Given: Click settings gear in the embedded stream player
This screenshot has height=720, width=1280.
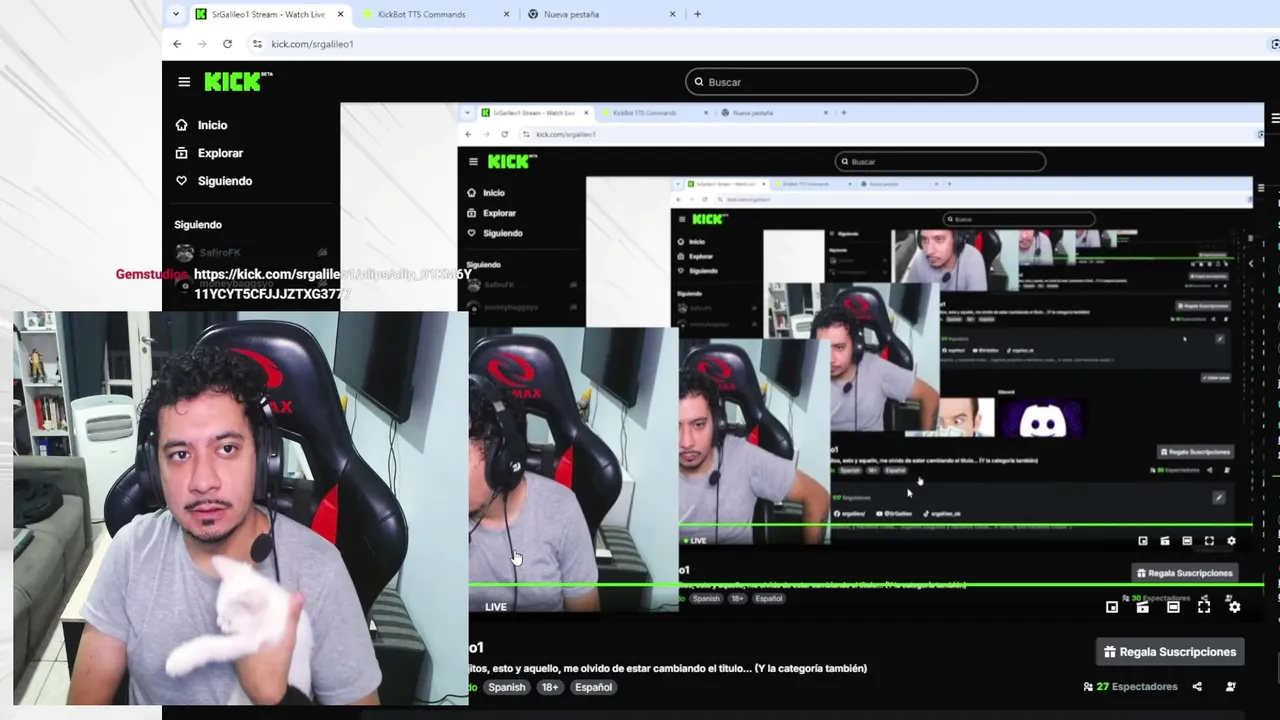Looking at the screenshot, I should [x=1231, y=541].
